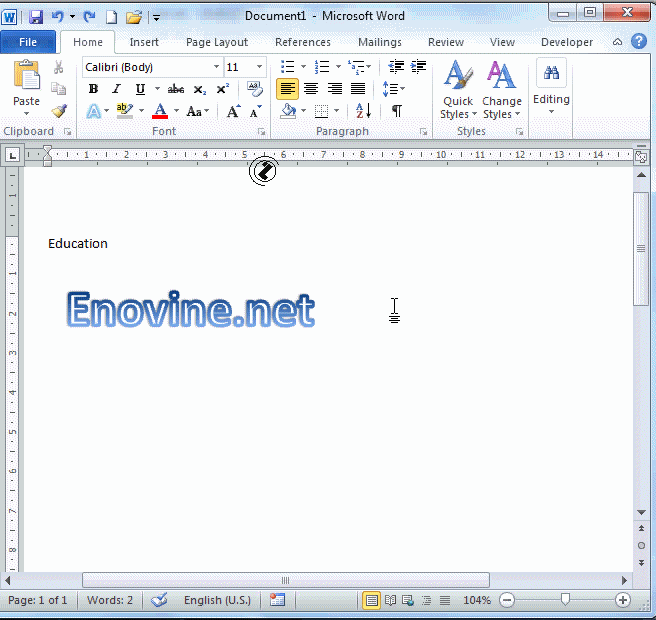Open the Paste options dropdown arrow
Screen dimensions: 656x620
(26, 114)
